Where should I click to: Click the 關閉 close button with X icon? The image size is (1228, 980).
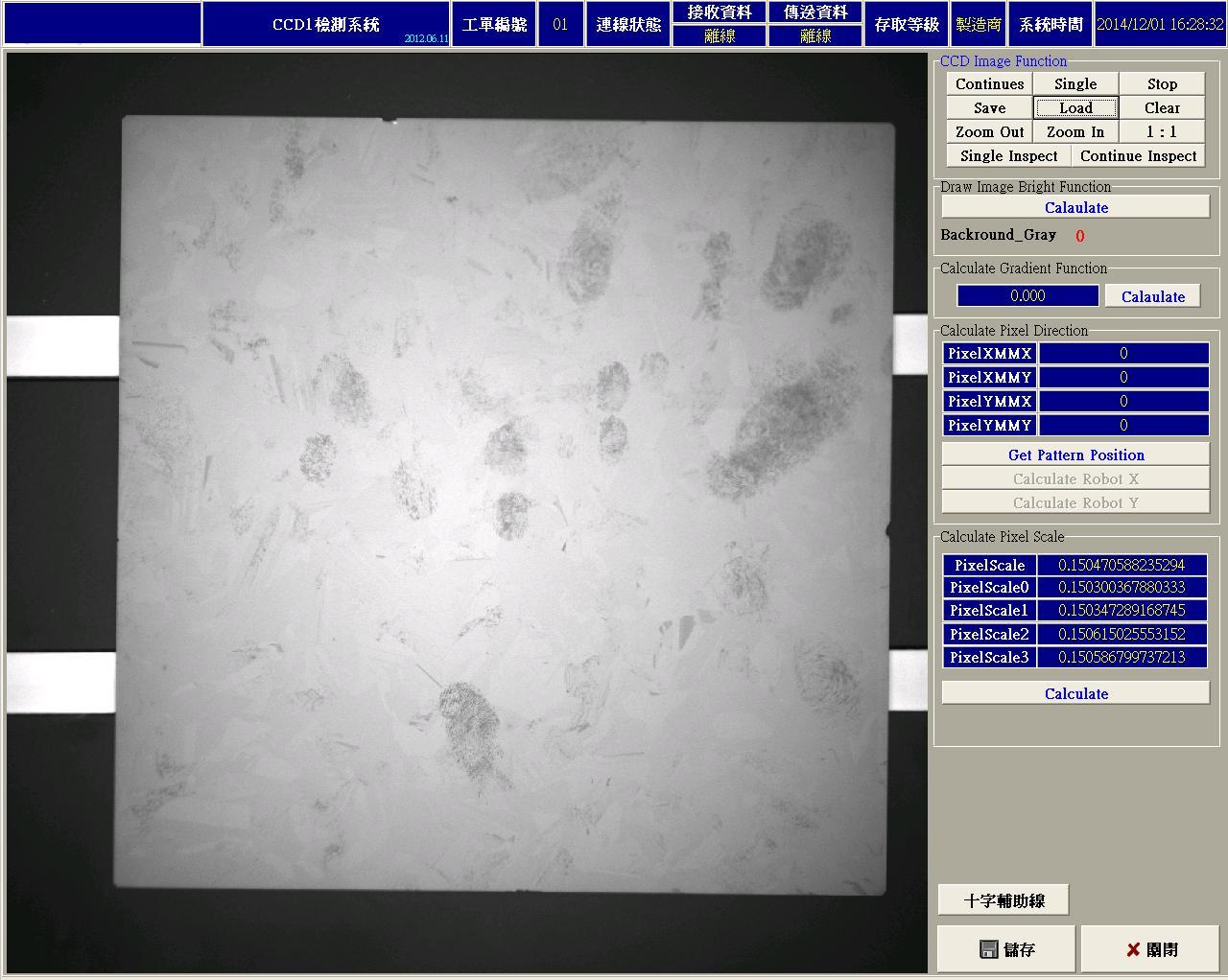point(1152,949)
